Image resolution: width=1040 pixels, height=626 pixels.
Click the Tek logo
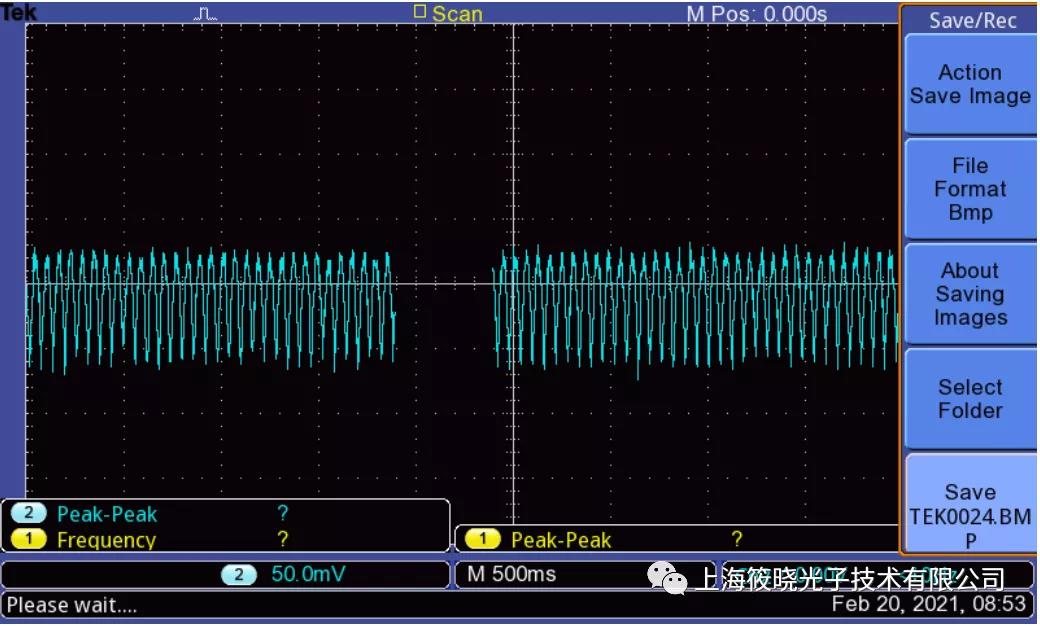coord(19,11)
